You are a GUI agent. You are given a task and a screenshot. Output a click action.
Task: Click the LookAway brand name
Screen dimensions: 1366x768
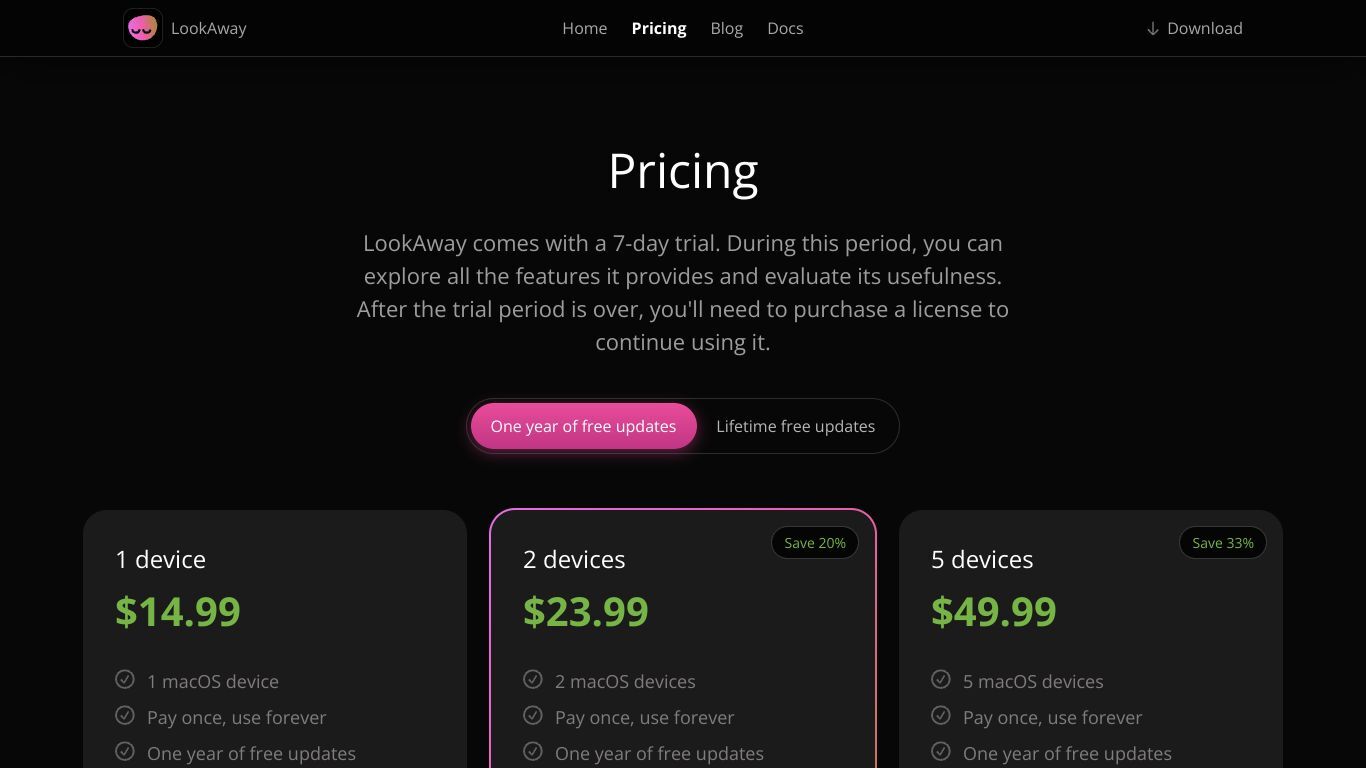(209, 28)
